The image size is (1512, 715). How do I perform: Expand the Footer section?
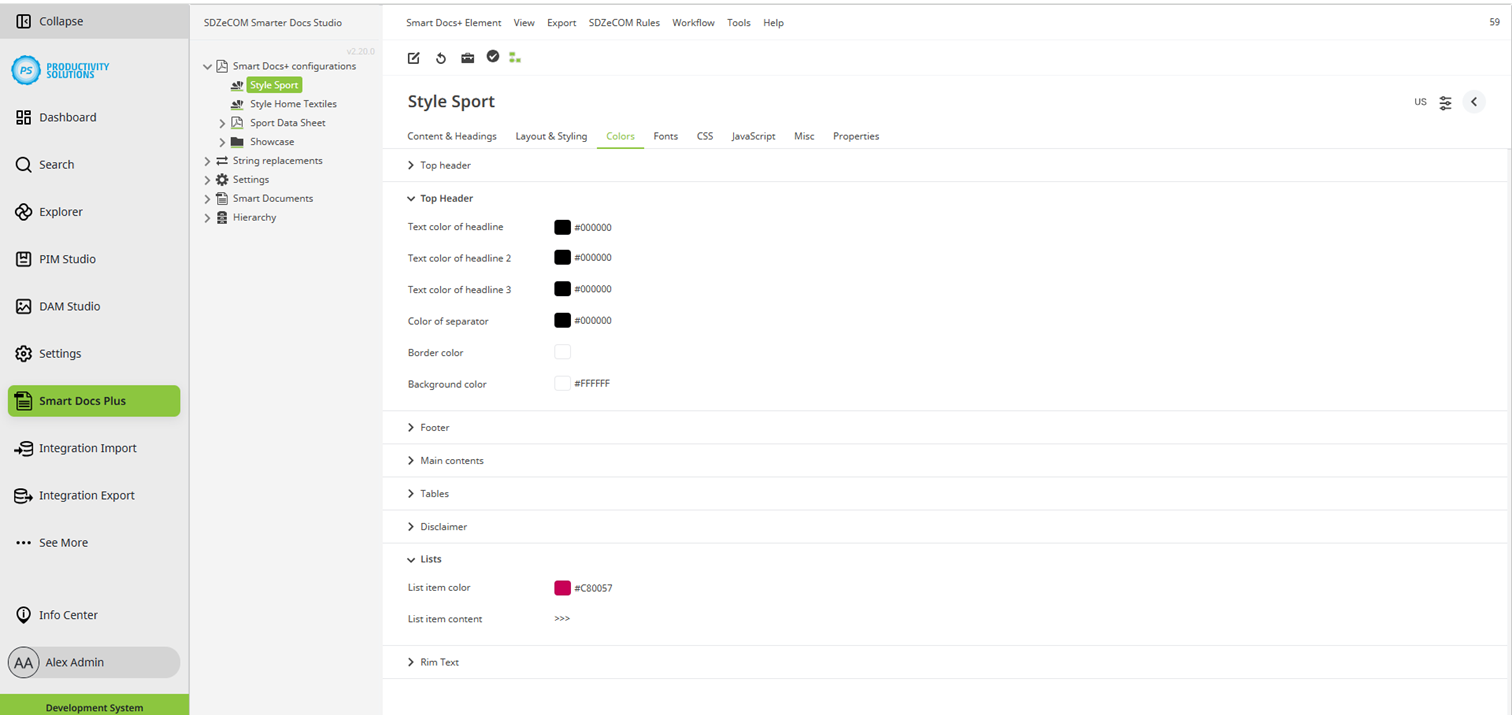point(411,427)
